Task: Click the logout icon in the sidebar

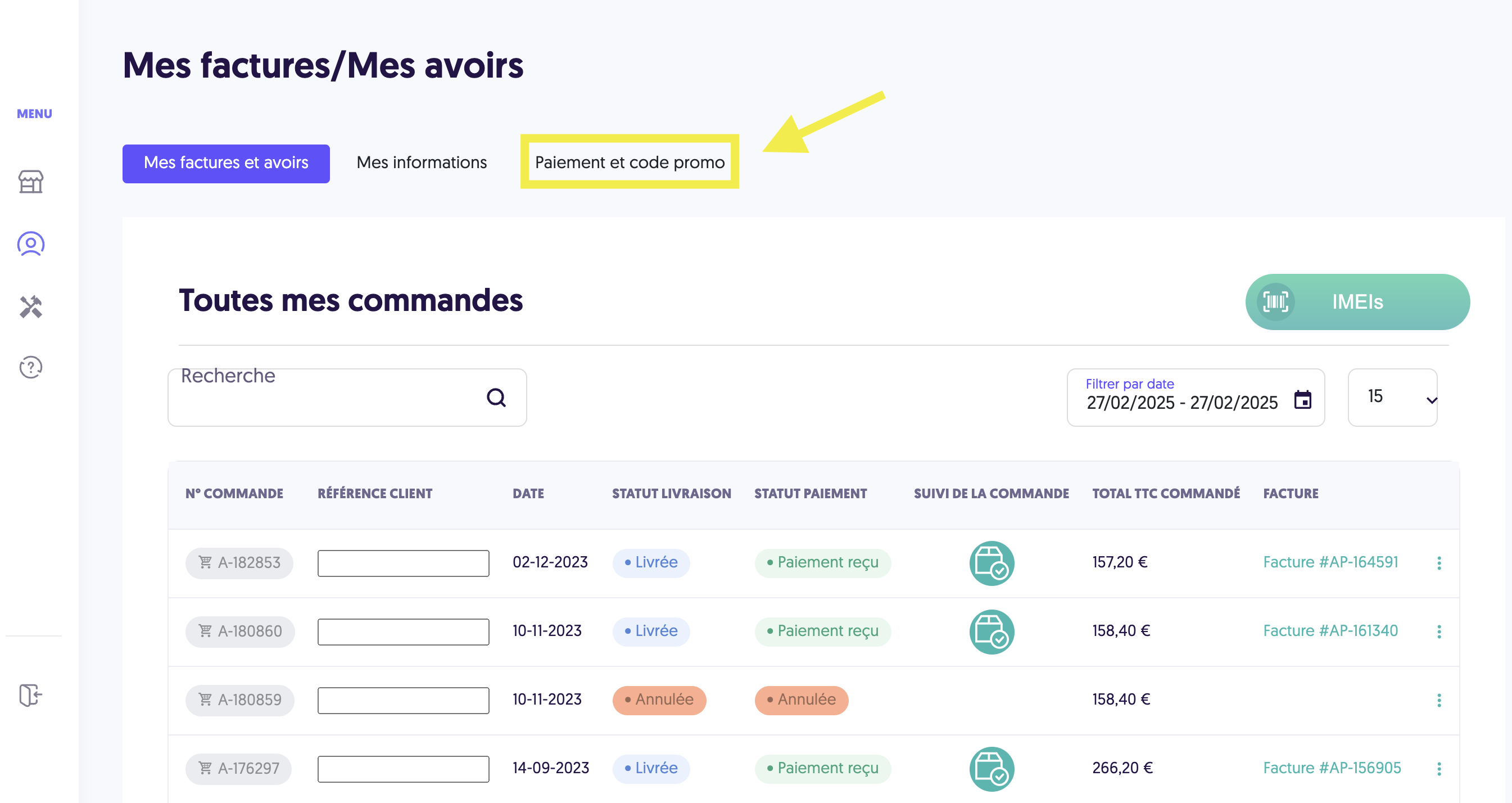Action: [30, 695]
